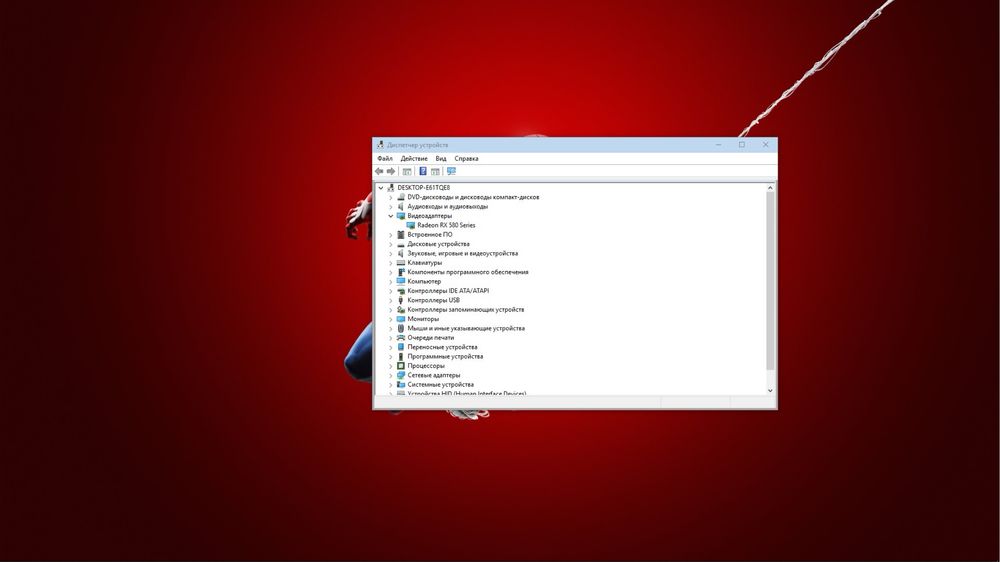The width and height of the screenshot is (1000, 562).
Task: Click the display icon beside Видеоадаптеры
Action: pos(401,216)
